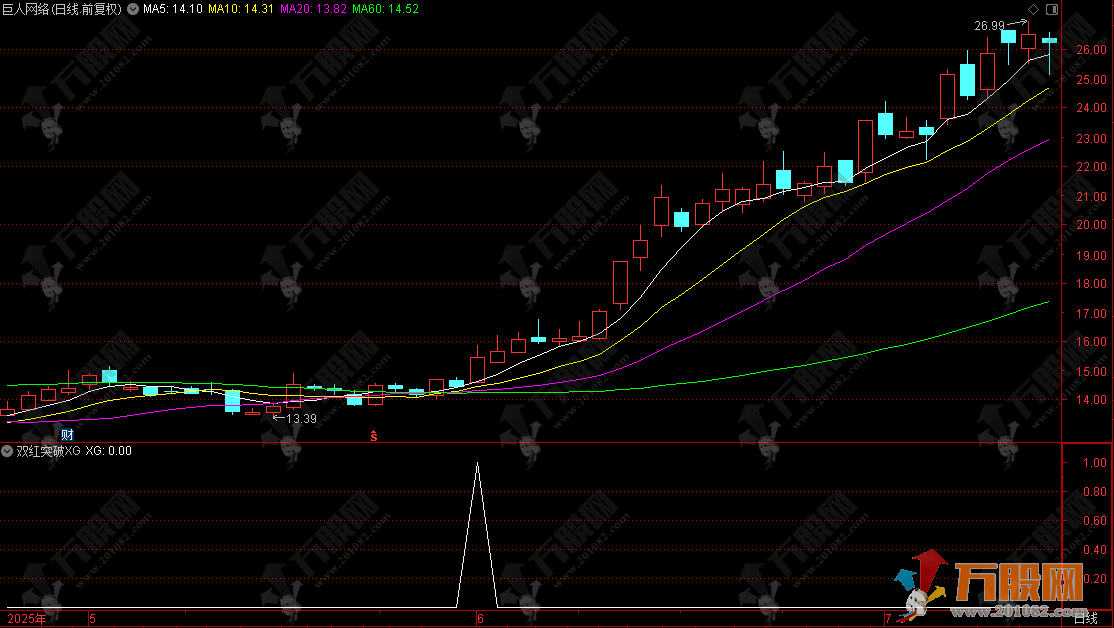Click month 5 marker on time axis
Screen dimensions: 1114x628
(x=92, y=619)
